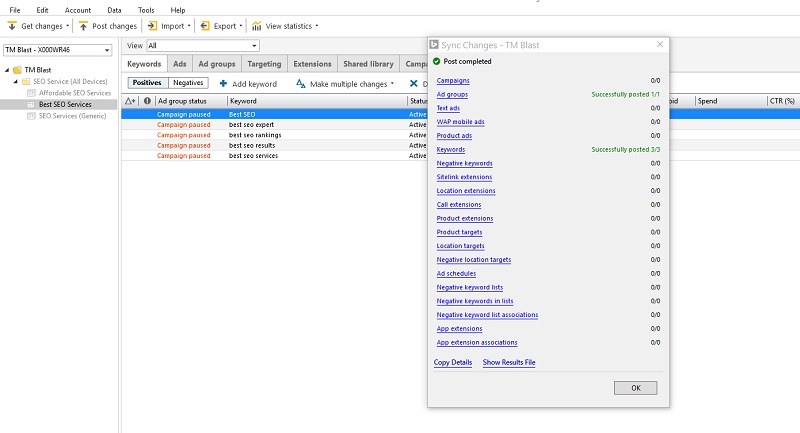
Task: Click the Make multiple changes icon
Action: 301,83
